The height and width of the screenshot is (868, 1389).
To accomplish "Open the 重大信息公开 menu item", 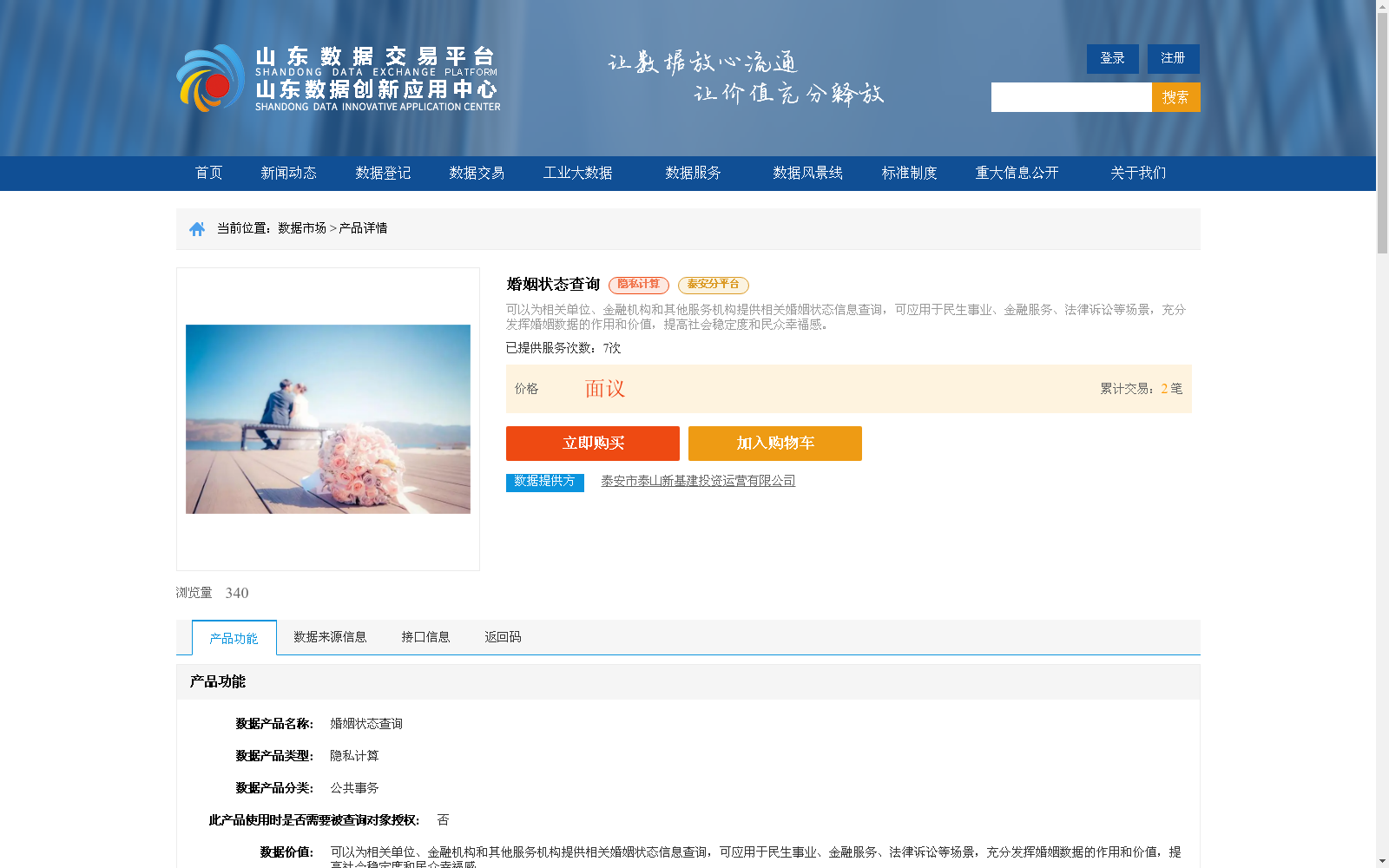I will coord(1017,173).
